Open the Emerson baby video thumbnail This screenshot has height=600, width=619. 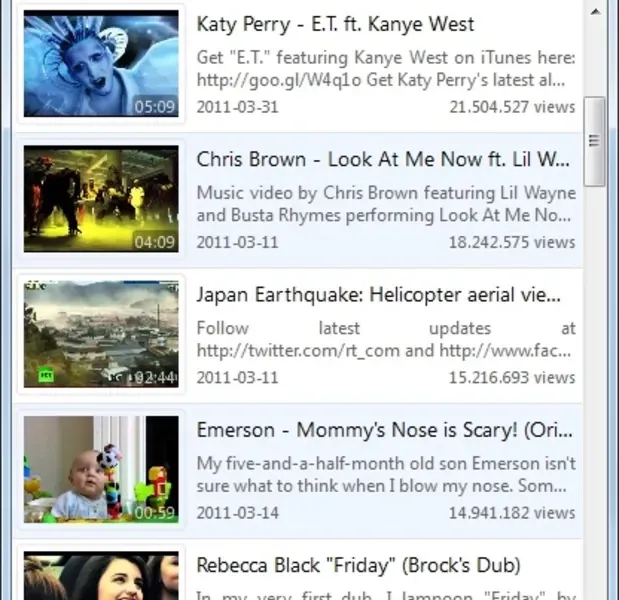[x=101, y=469]
